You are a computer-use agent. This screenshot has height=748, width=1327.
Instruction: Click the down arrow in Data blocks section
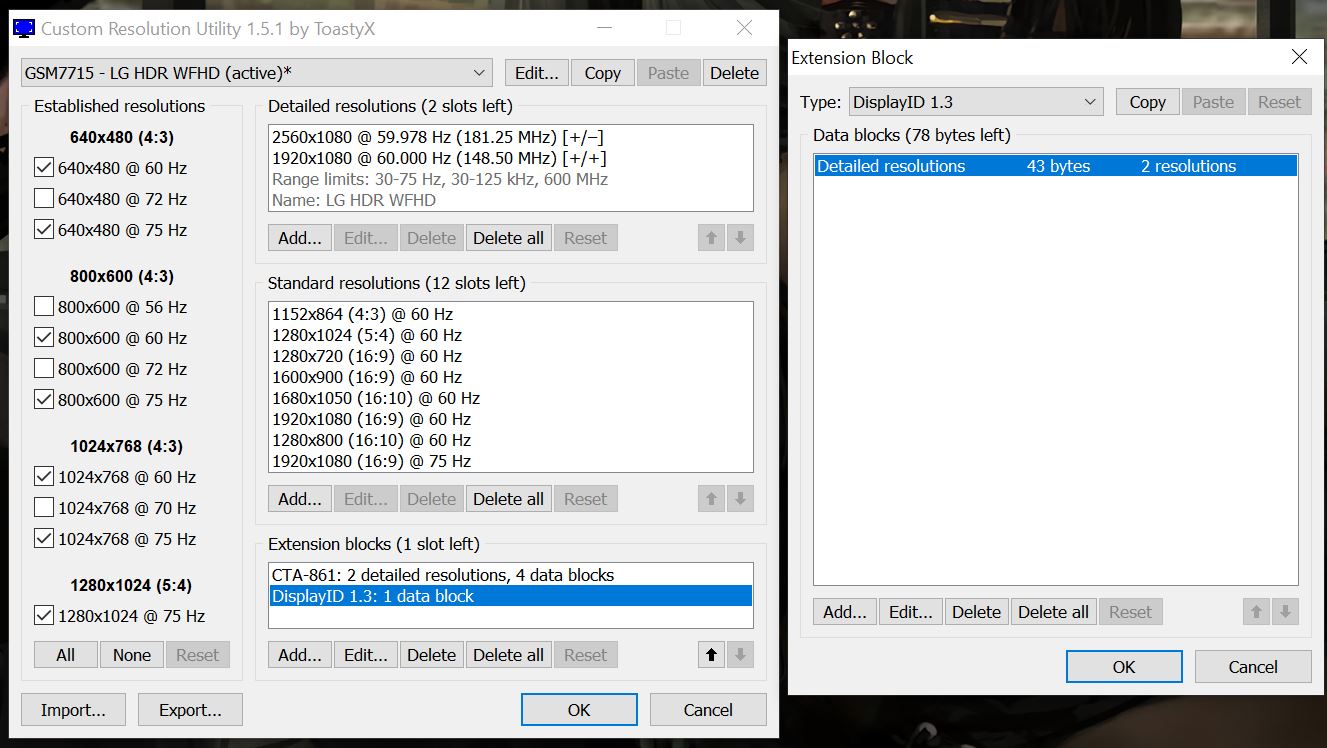tap(1286, 612)
